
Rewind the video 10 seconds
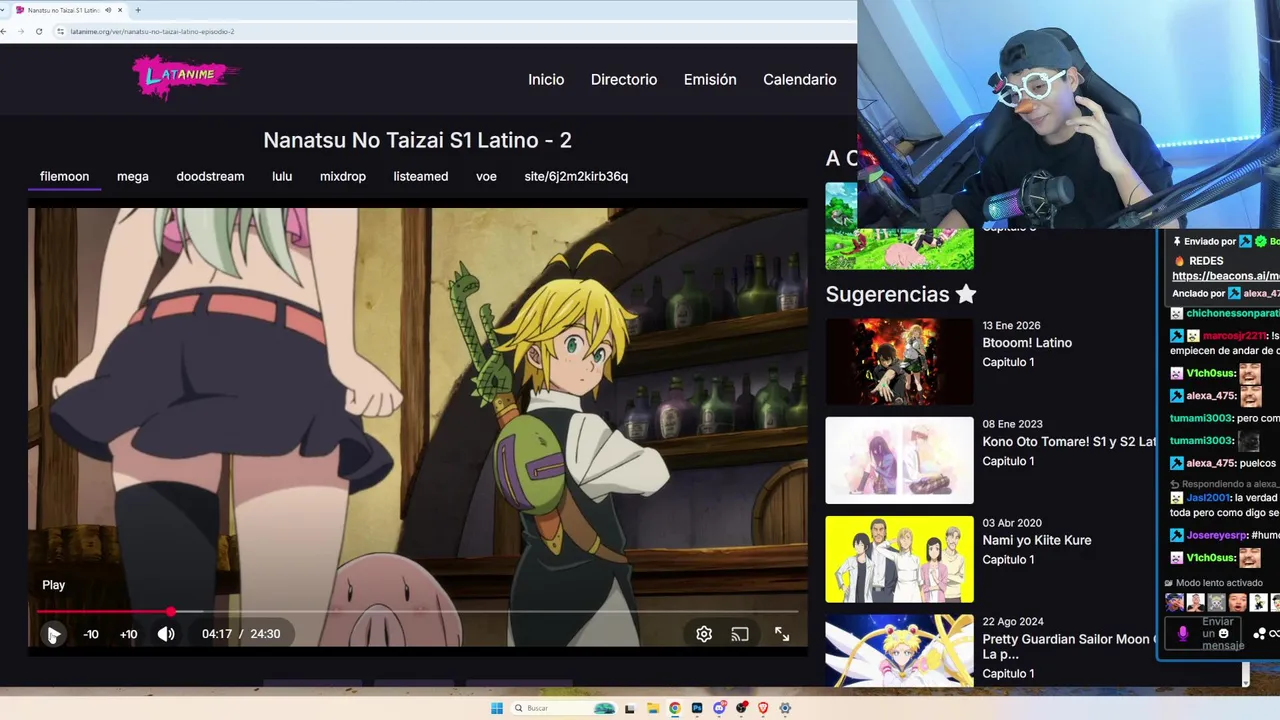pos(91,634)
